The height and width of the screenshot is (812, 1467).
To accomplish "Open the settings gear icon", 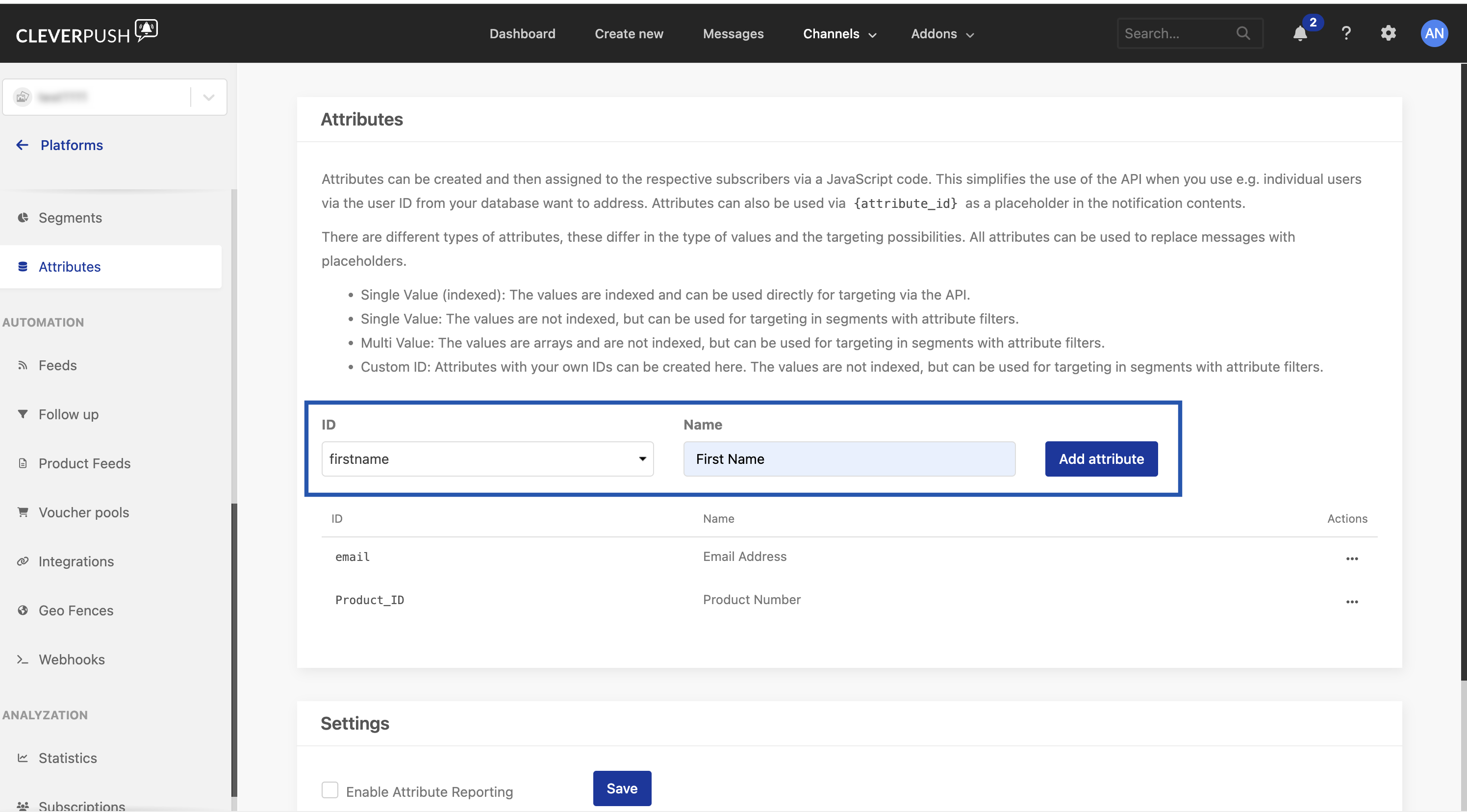I will (1389, 34).
